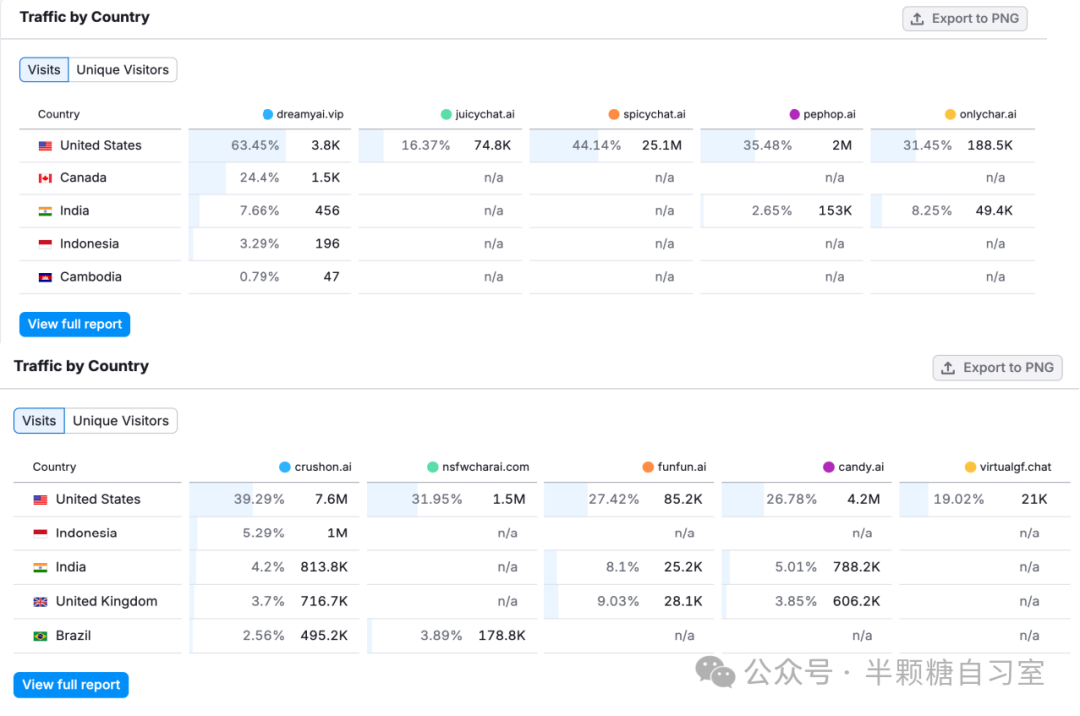Click the 85.2K funfun.ai visits value
This screenshot has width=1080, height=716.
click(x=683, y=499)
